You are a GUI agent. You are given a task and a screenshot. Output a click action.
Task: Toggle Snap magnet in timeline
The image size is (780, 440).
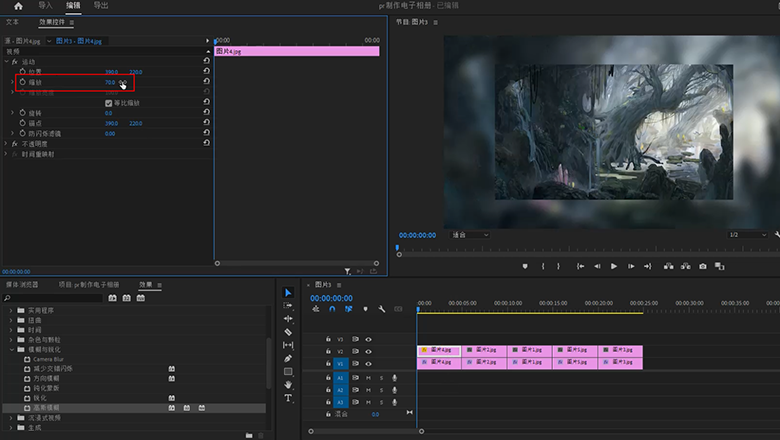332,309
